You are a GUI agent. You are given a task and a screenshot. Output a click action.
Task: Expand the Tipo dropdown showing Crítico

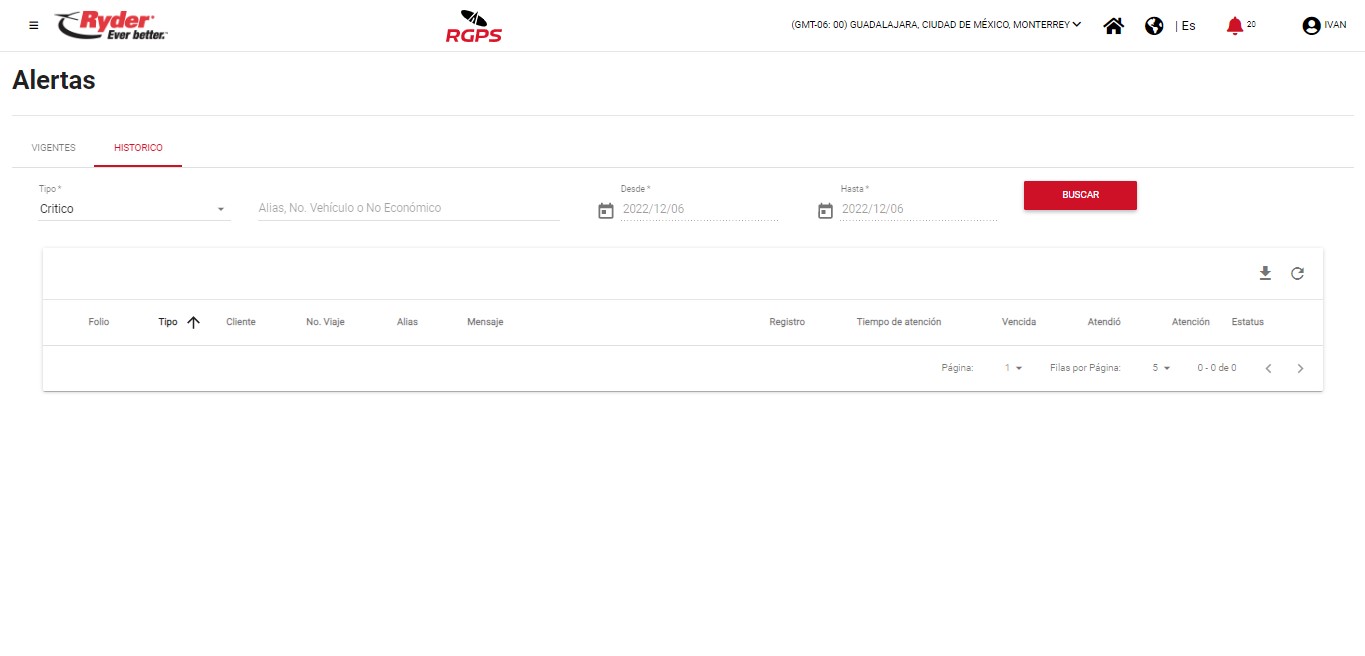point(134,209)
